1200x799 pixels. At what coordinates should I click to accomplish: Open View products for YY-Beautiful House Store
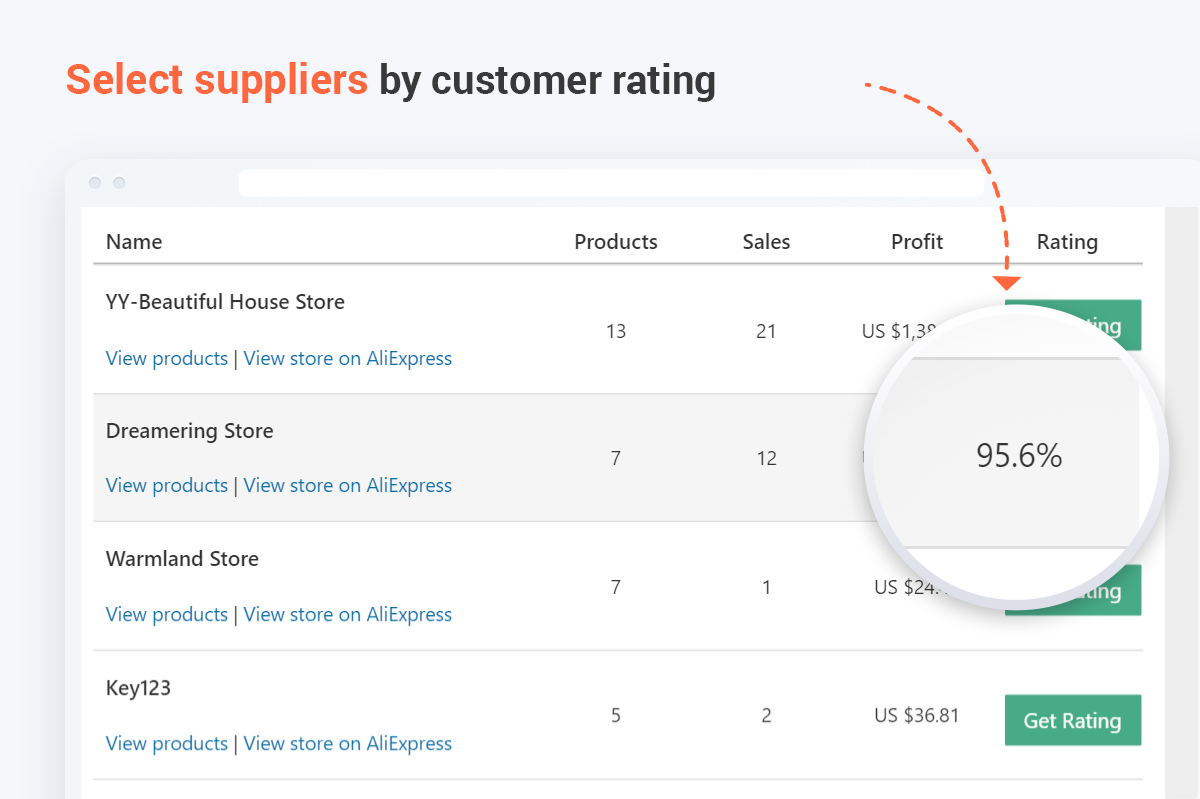[x=167, y=358]
